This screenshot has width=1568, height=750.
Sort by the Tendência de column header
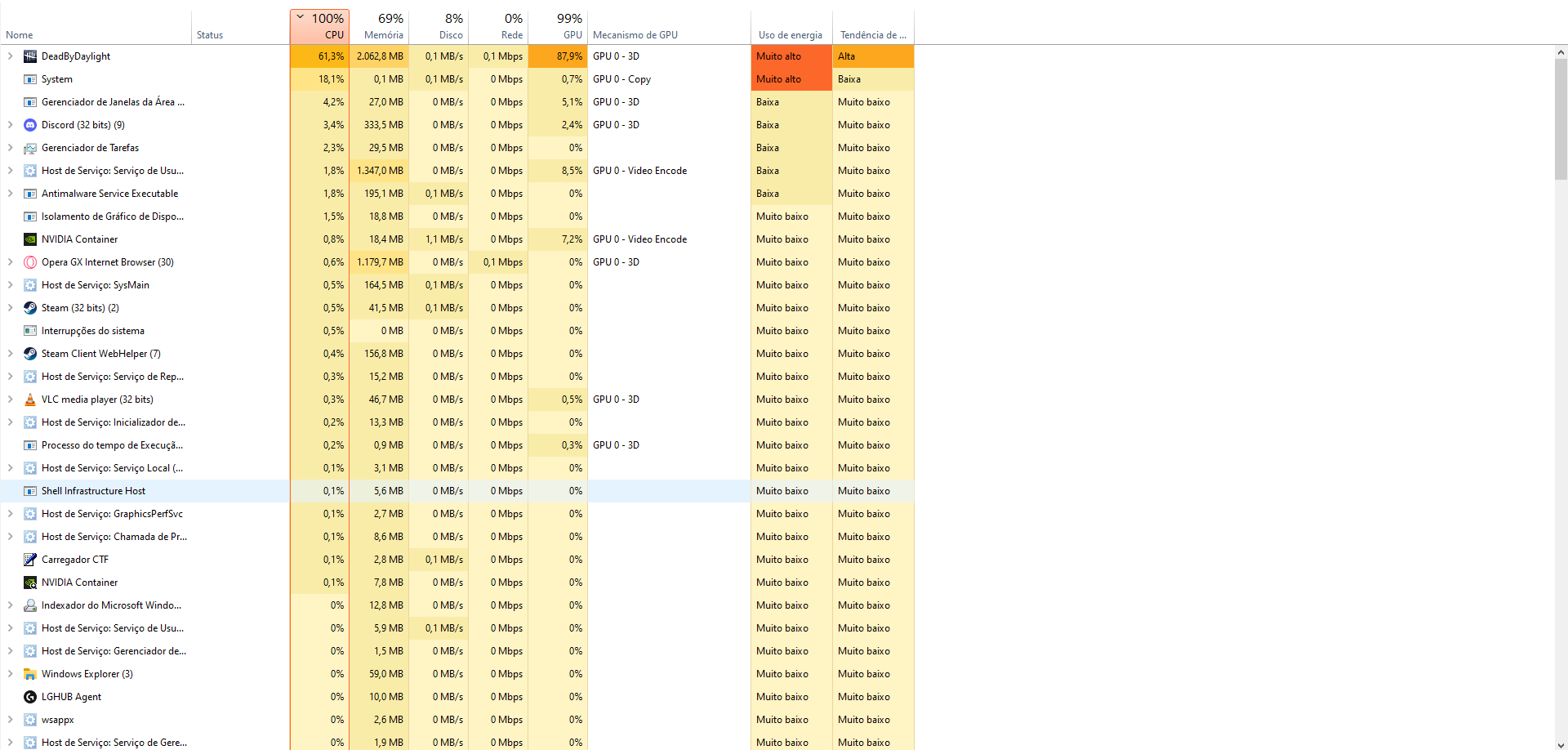click(x=873, y=27)
